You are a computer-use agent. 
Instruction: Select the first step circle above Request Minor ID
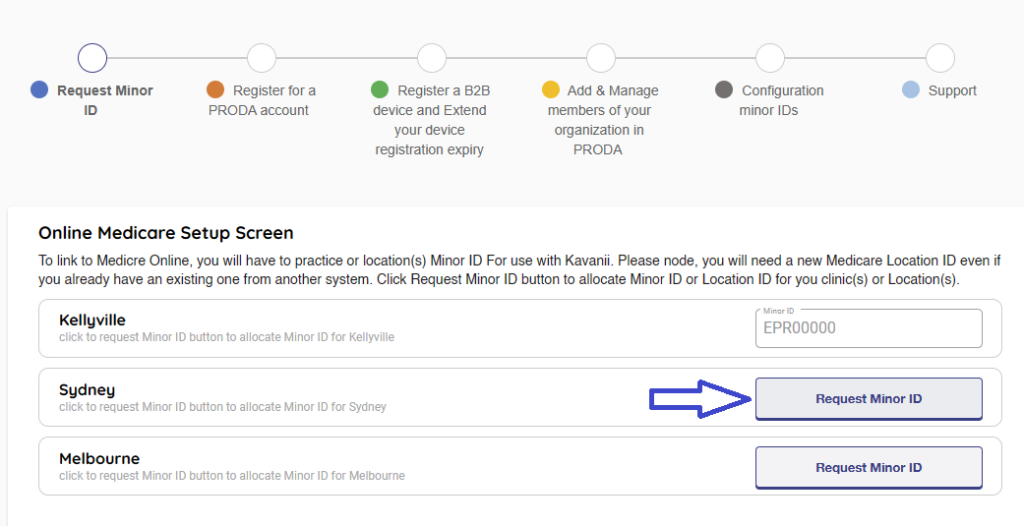click(92, 58)
